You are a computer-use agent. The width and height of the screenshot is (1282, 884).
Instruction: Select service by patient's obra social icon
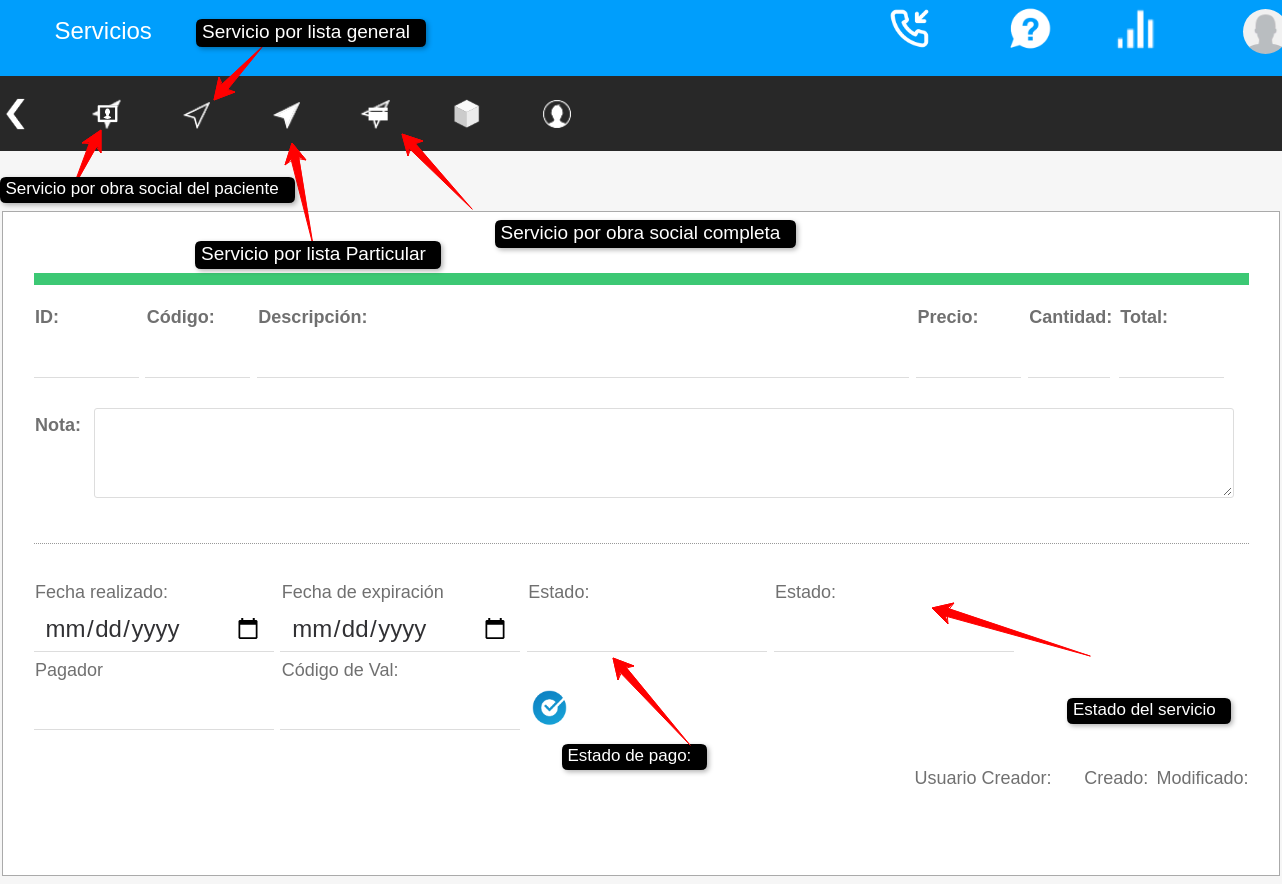click(x=106, y=114)
